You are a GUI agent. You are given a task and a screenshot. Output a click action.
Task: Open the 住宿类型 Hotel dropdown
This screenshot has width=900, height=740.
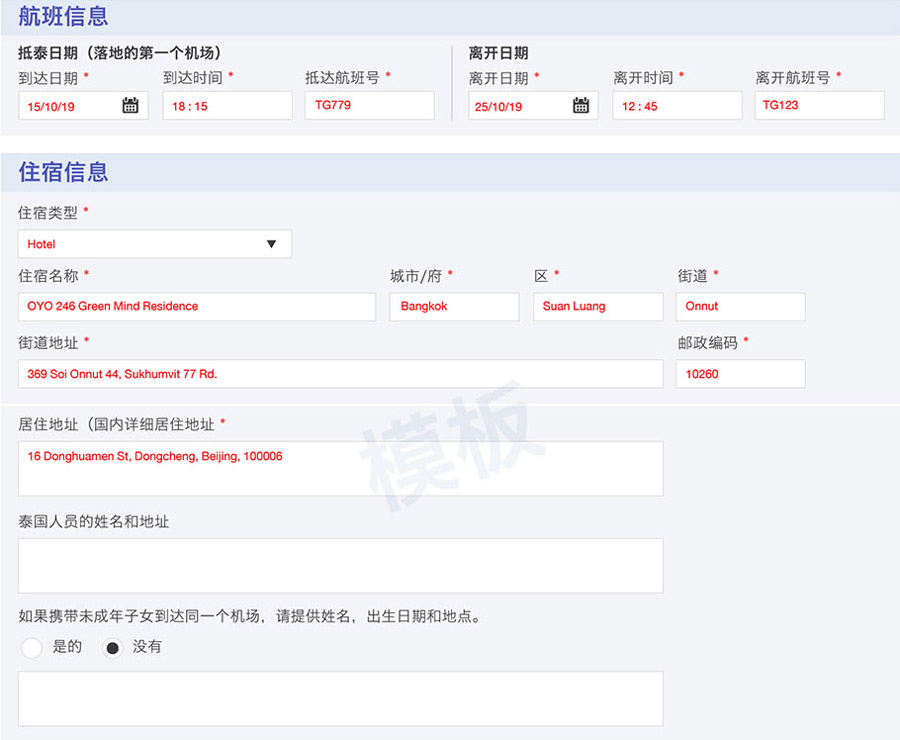coord(154,244)
